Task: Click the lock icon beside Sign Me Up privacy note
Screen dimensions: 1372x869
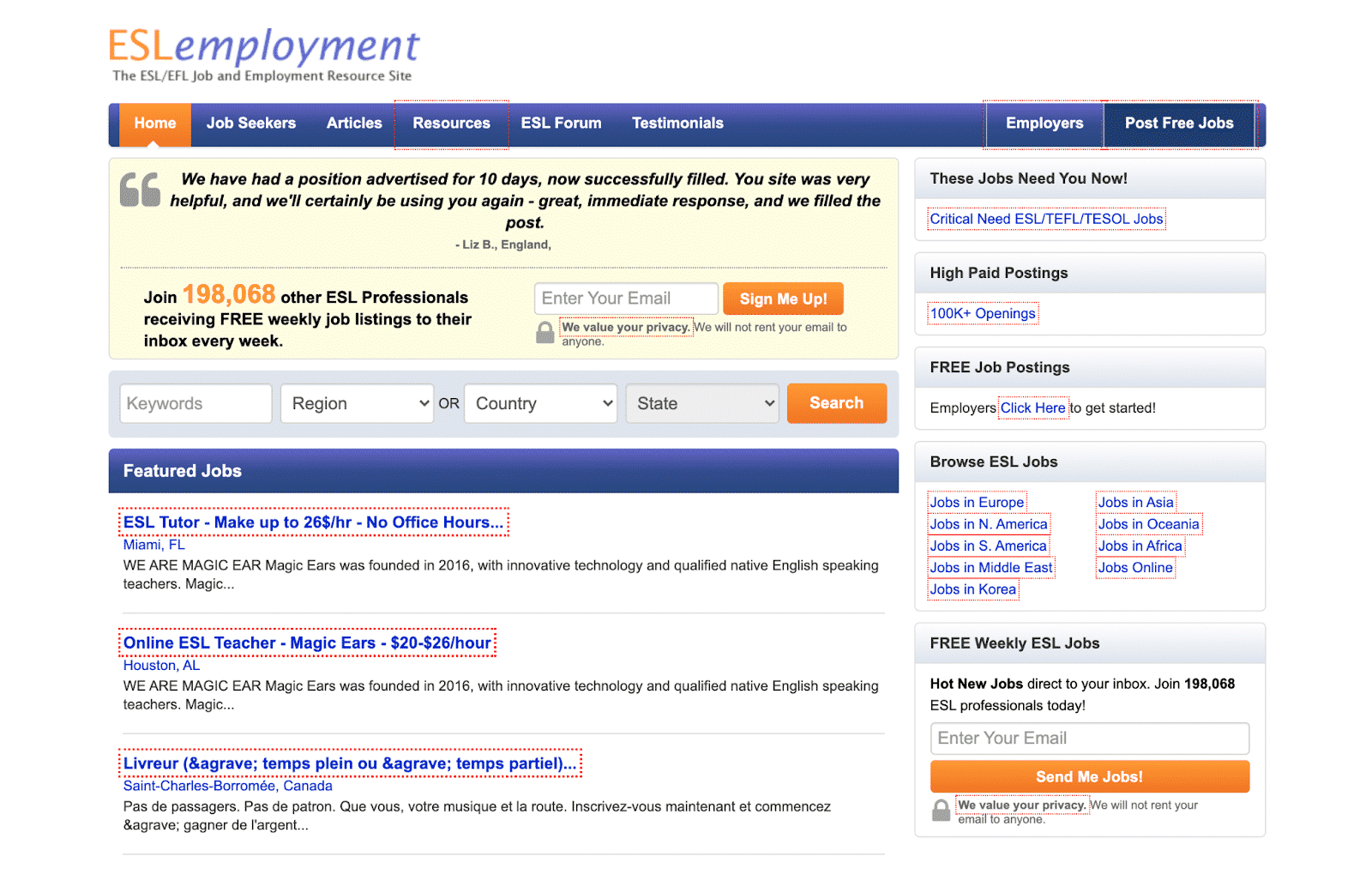Action: coord(545,333)
